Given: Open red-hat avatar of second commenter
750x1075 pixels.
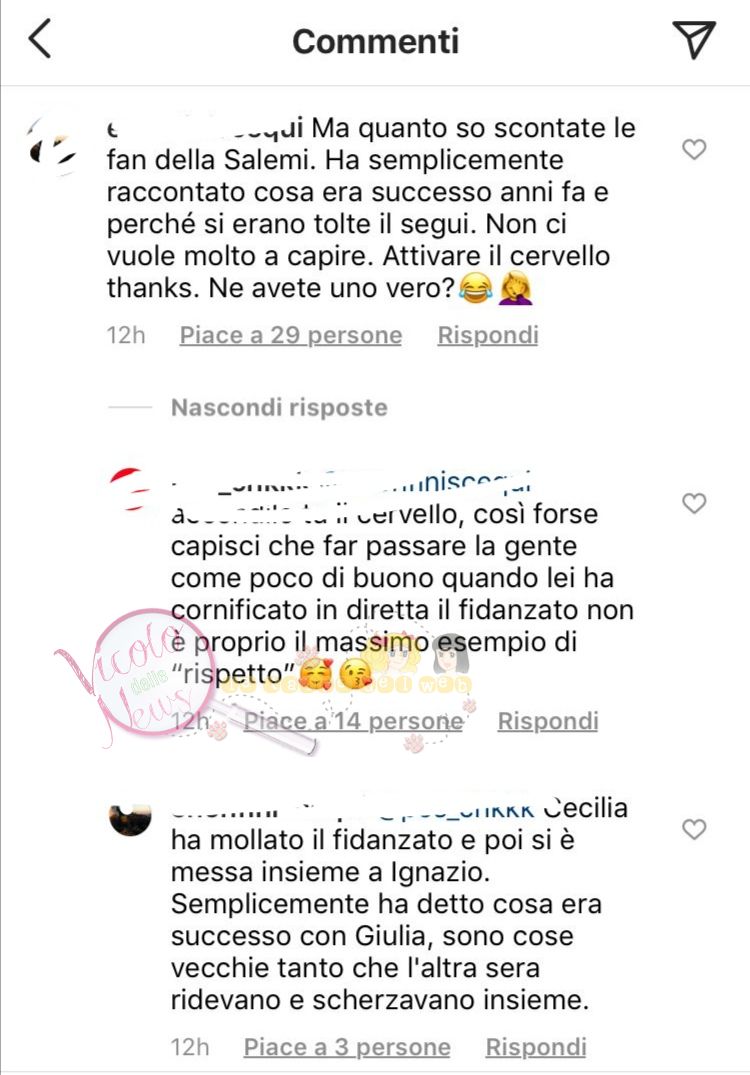Looking at the screenshot, I should pyautogui.click(x=130, y=488).
